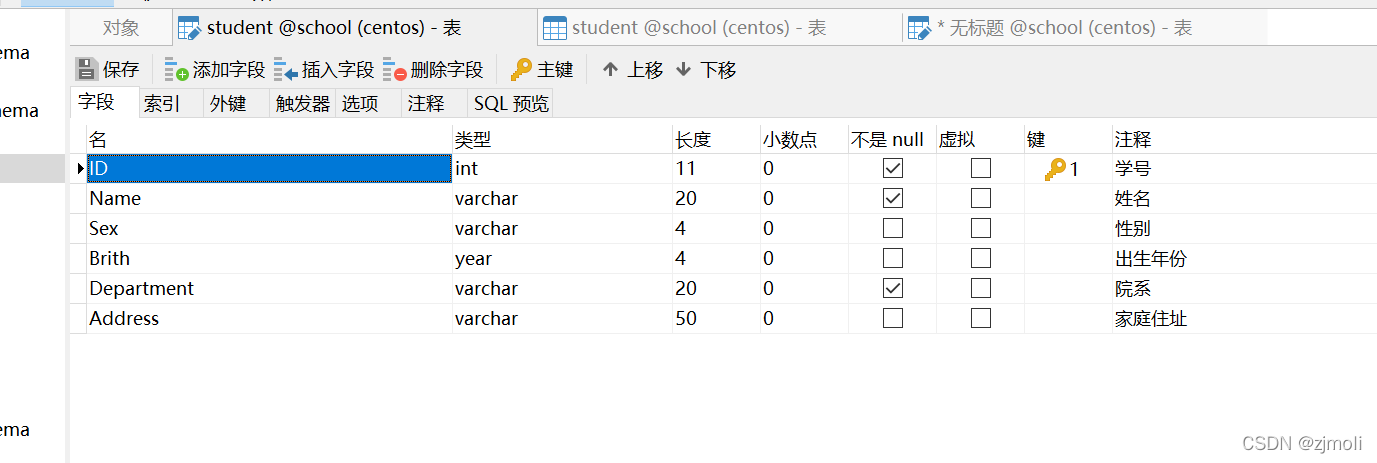Image resolution: width=1377 pixels, height=463 pixels.
Task: Click the comment cell 性别
Action: pyautogui.click(x=1244, y=229)
